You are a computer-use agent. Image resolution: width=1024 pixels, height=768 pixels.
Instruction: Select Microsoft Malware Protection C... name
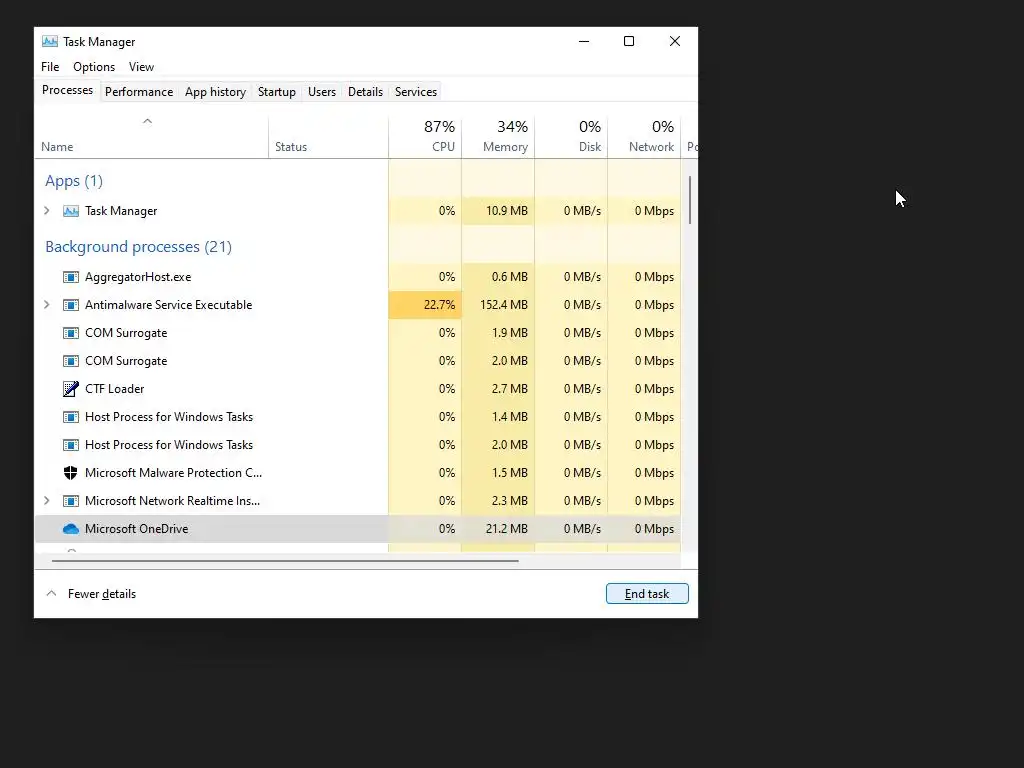[x=173, y=473]
